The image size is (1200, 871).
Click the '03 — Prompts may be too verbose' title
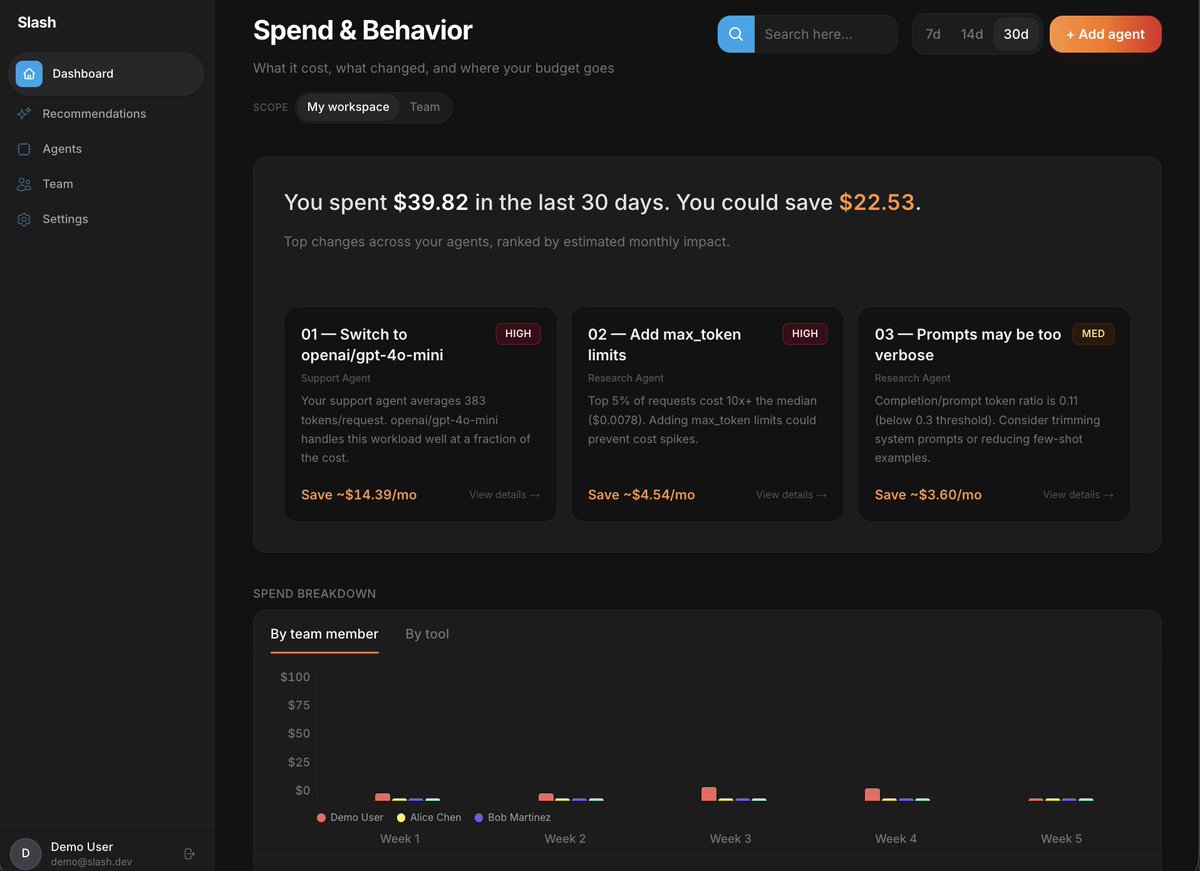(968, 345)
